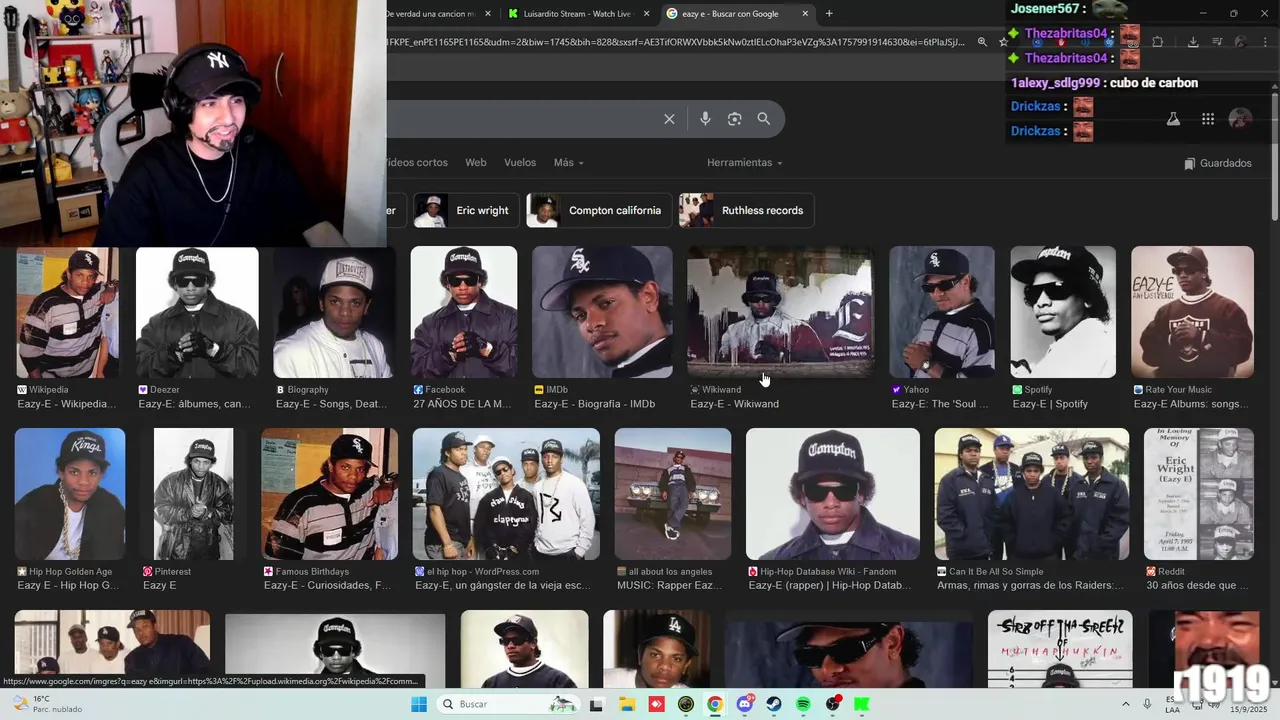Open Steam from the taskbar

pyautogui.click(x=774, y=704)
